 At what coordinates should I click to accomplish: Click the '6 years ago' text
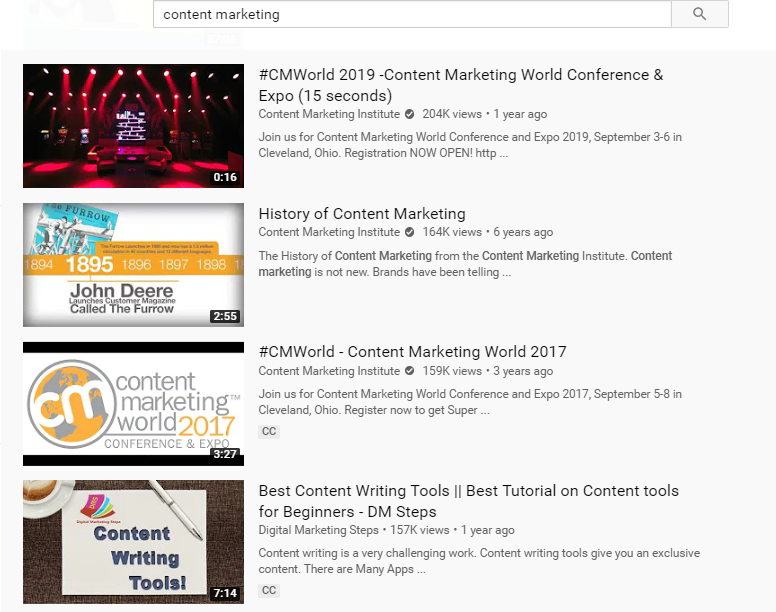coord(523,232)
